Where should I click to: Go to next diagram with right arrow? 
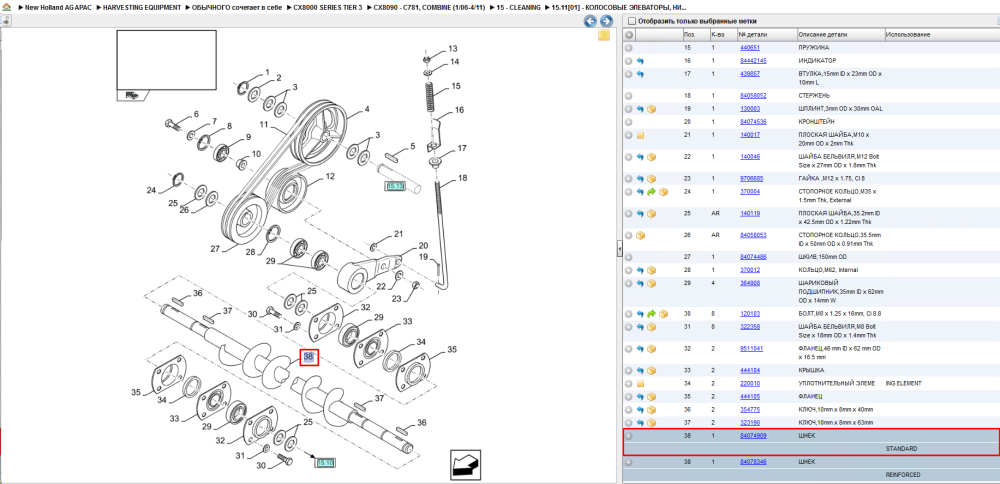pos(606,21)
